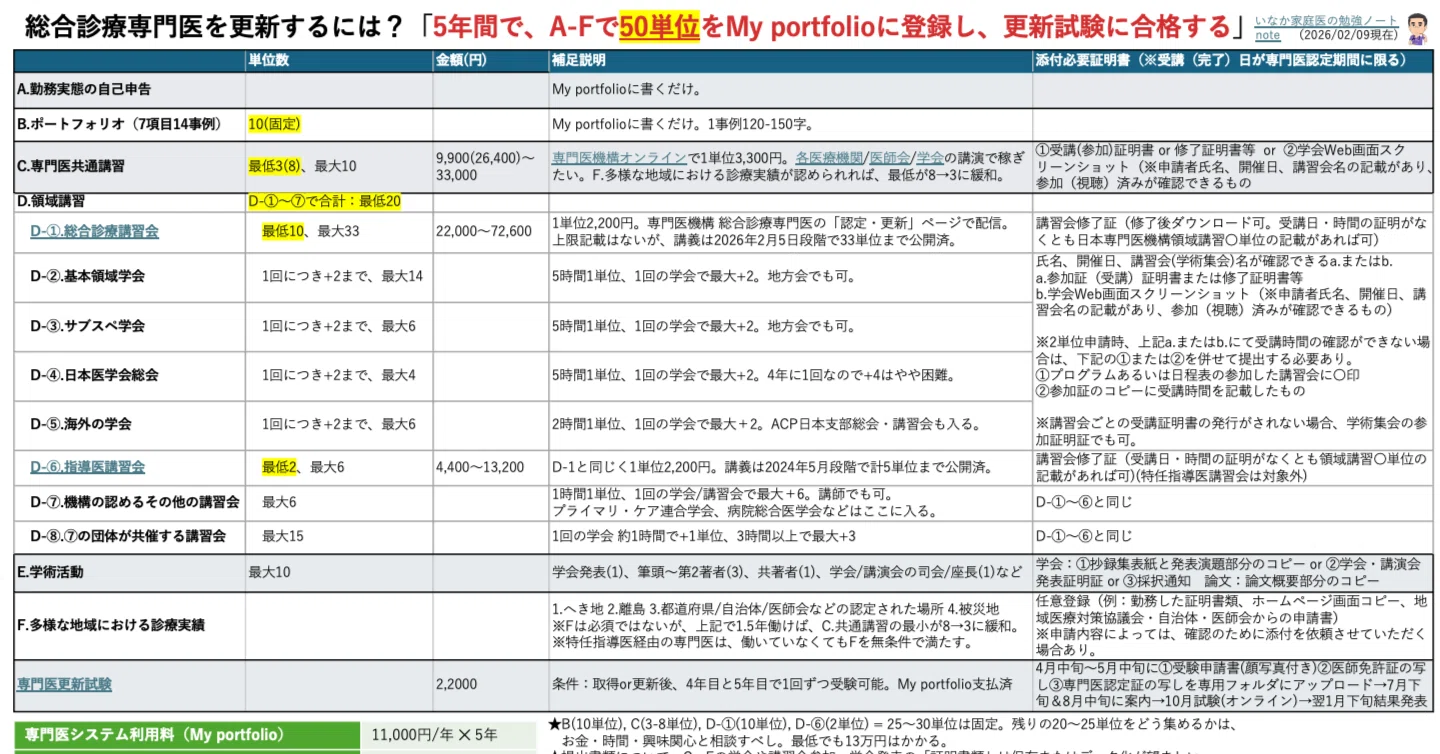Open the いなか家庭医の勉強ノート link
This screenshot has height=754, width=1440.
(1327, 21)
